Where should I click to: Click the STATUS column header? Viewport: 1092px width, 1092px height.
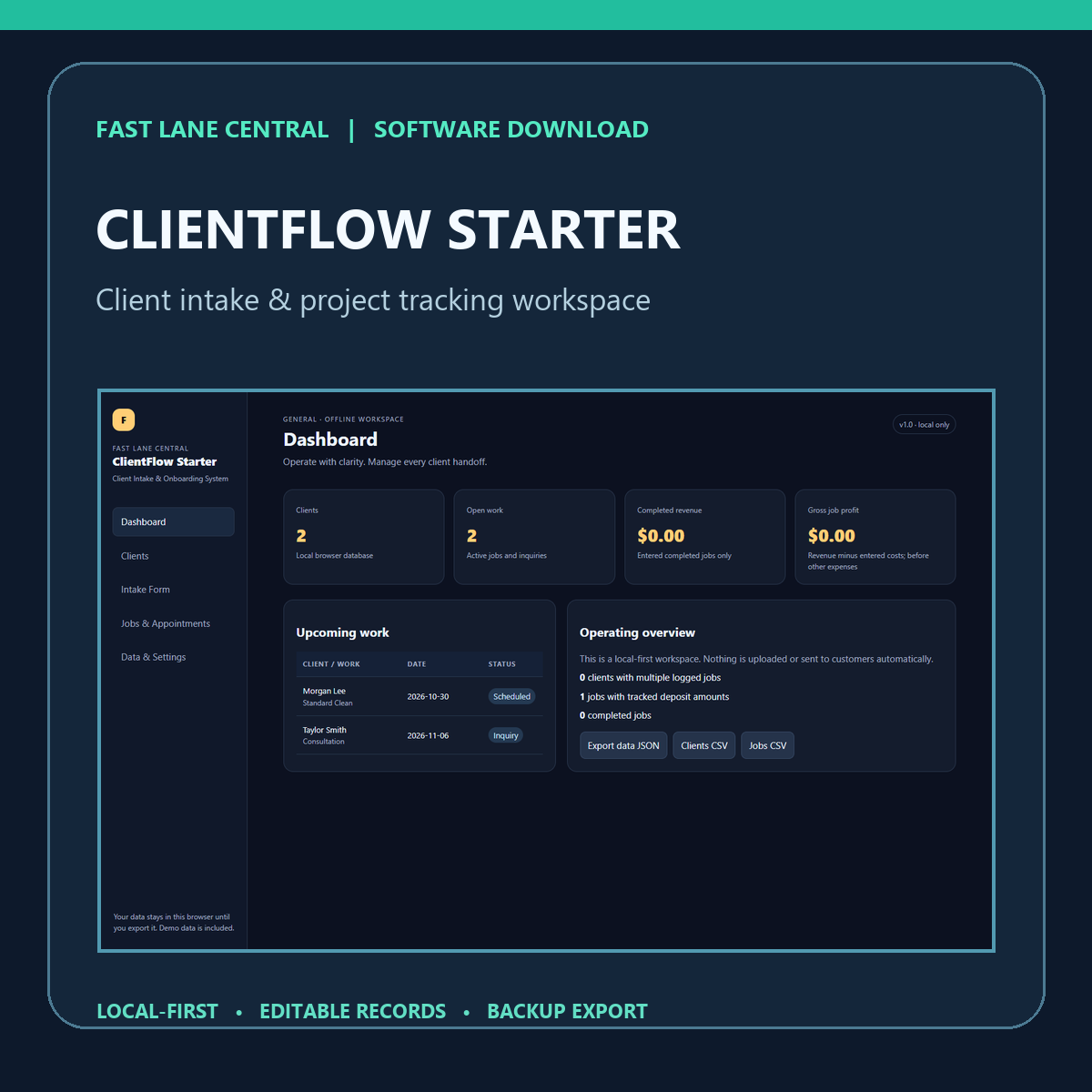point(502,664)
